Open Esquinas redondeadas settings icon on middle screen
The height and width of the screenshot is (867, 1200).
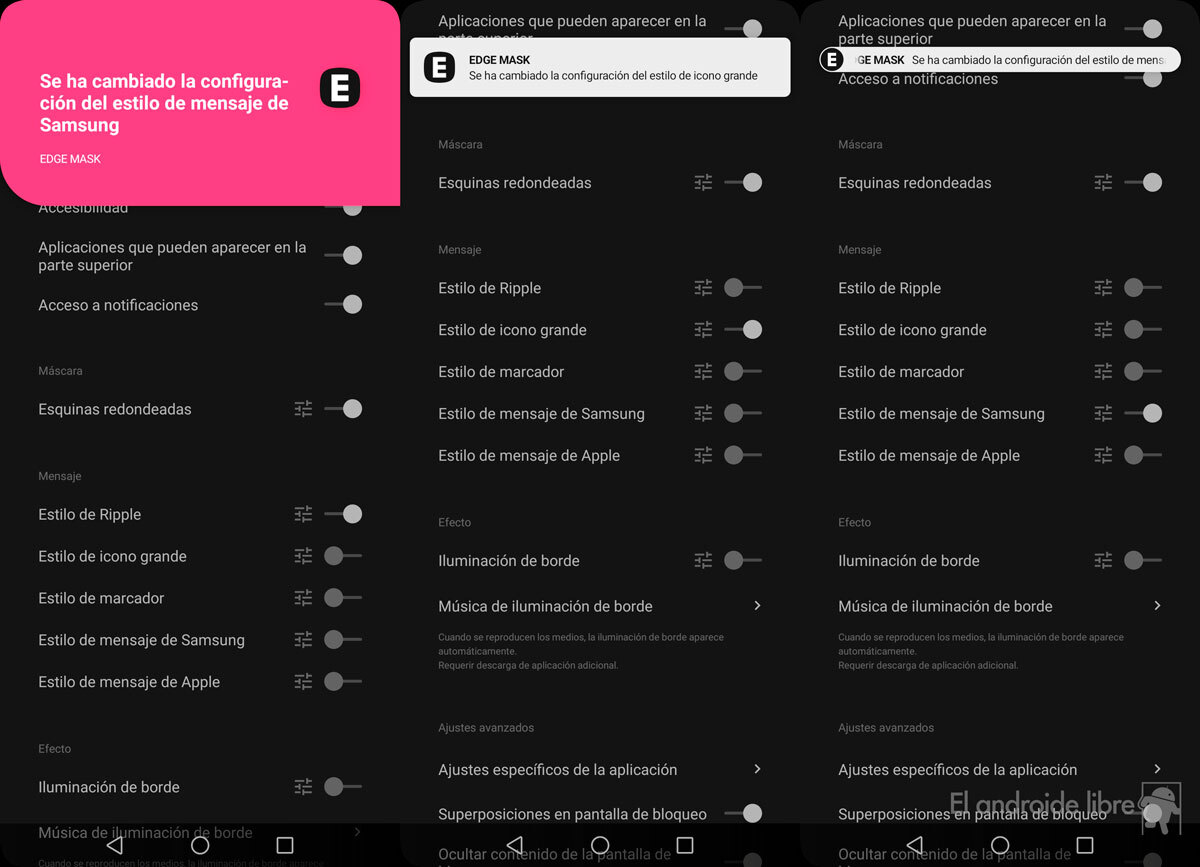703,183
